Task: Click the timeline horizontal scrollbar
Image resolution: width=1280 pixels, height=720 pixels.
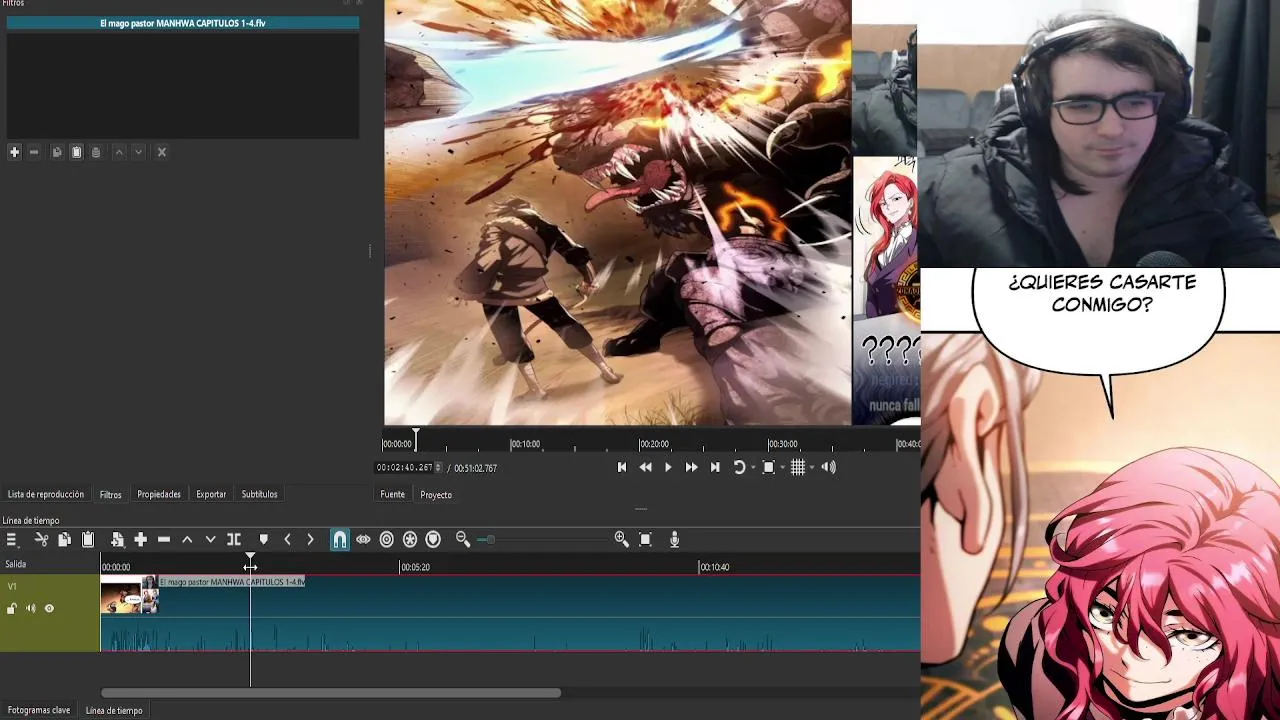Action: [331, 692]
